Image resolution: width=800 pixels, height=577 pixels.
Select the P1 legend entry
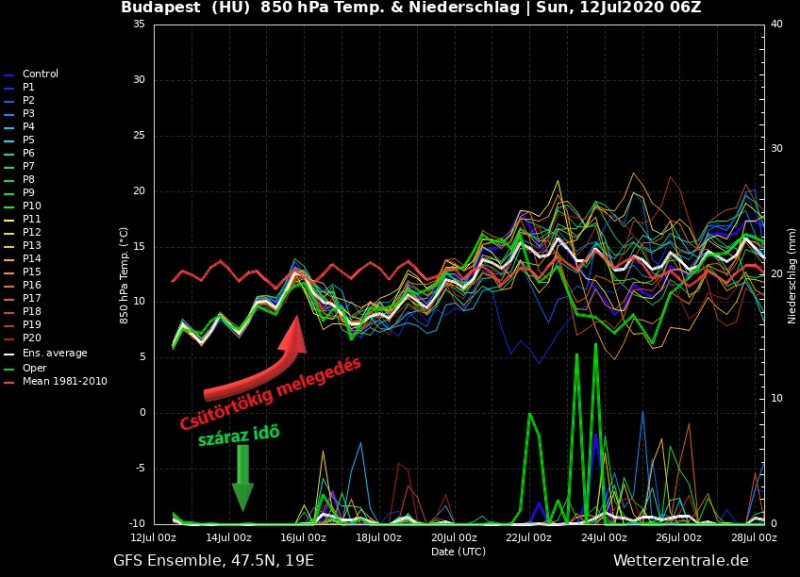click(28, 88)
